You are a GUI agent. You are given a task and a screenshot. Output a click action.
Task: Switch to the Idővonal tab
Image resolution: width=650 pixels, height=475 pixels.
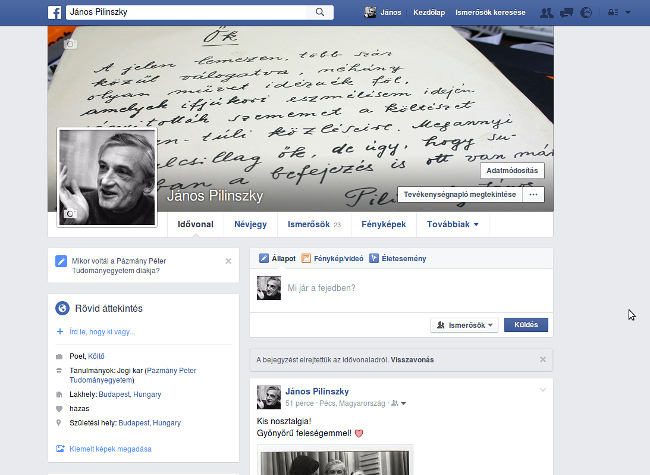pos(195,224)
